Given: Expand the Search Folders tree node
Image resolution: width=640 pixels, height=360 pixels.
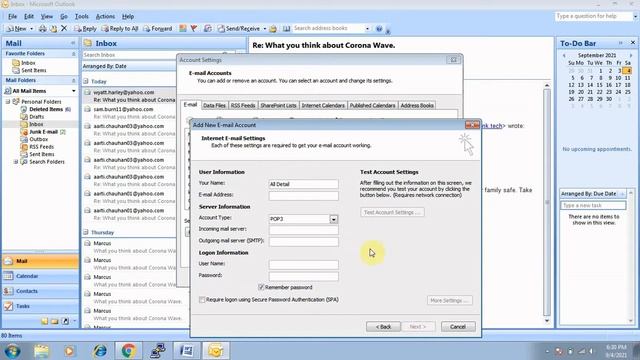Looking at the screenshot, I should pos(16,162).
